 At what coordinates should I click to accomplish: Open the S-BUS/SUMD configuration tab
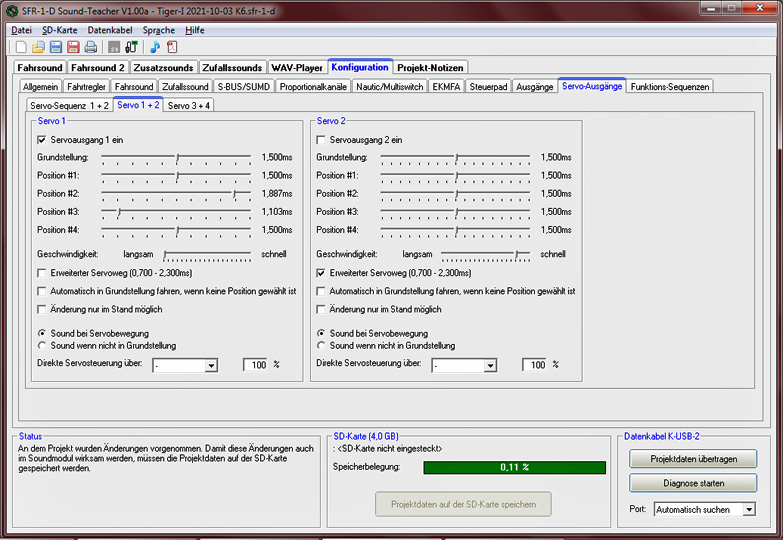(244, 86)
